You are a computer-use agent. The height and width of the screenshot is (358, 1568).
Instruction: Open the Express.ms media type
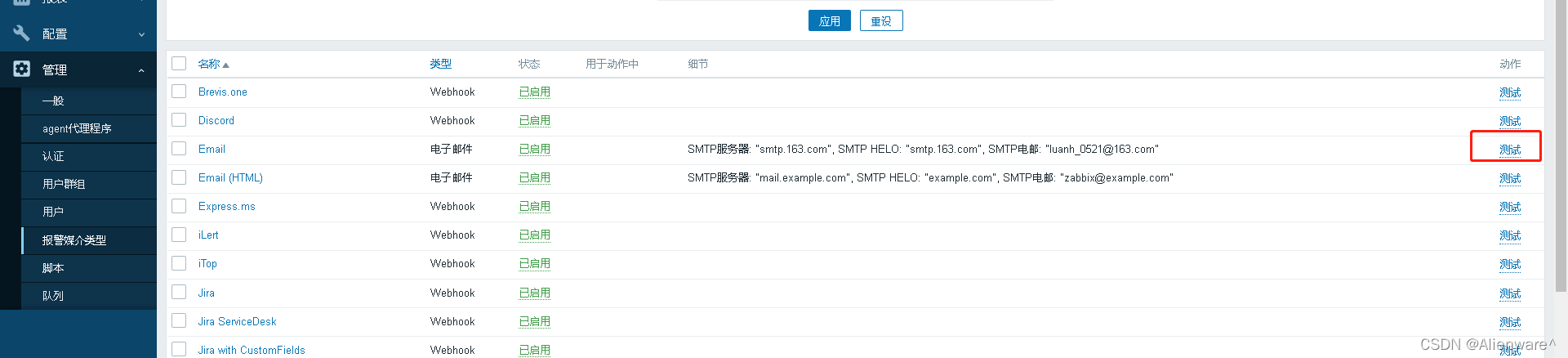(x=227, y=206)
